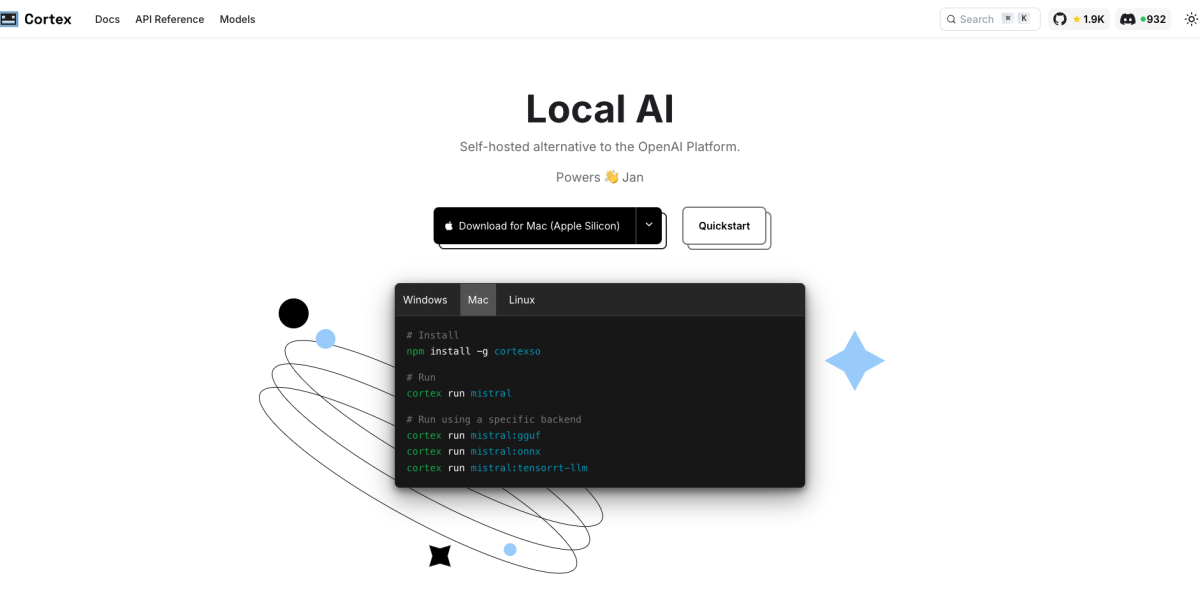Screen dimensions: 1200x600
Task: Click the blue four-point star graphic
Action: coord(855,360)
